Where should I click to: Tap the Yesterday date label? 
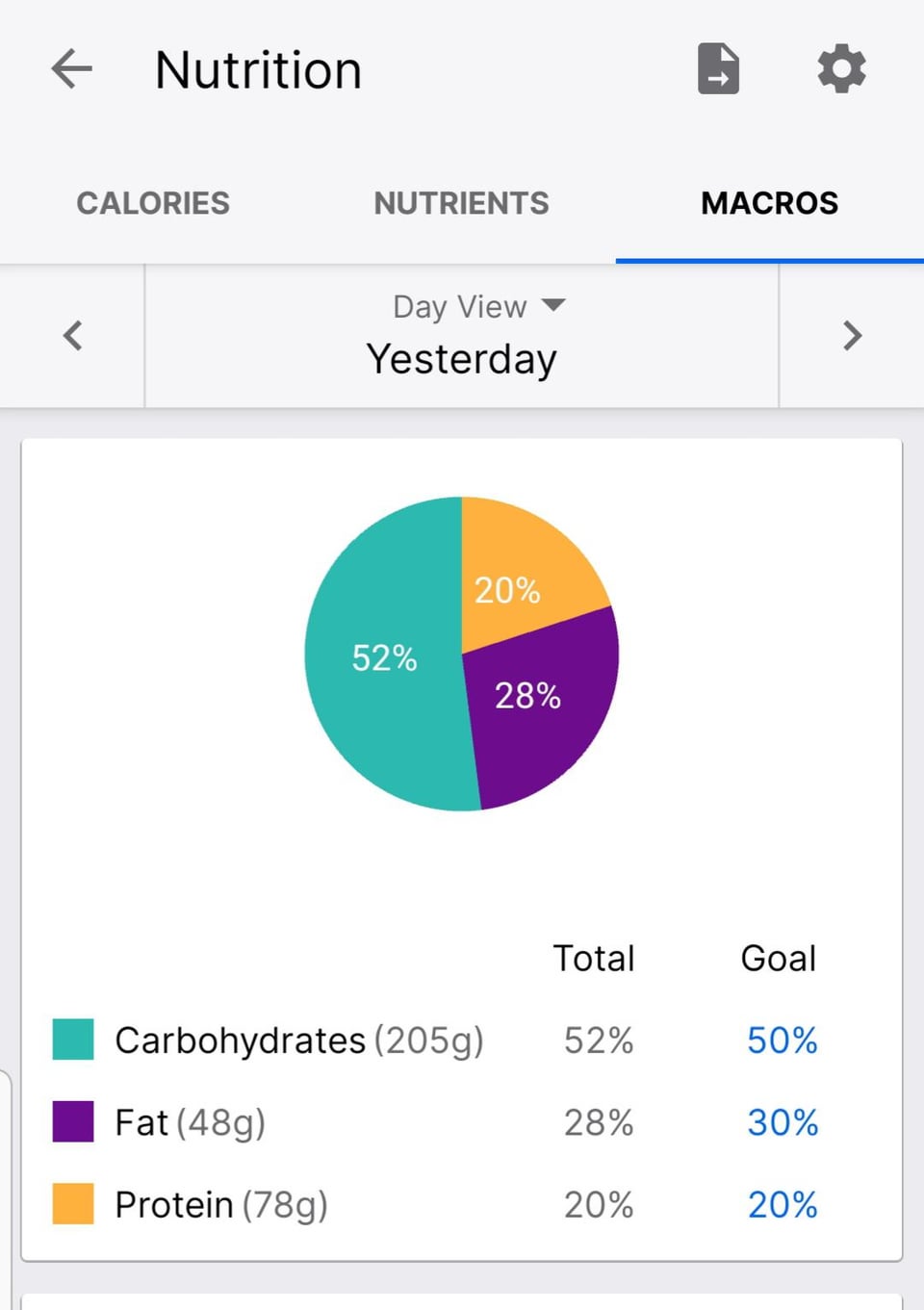click(x=462, y=359)
